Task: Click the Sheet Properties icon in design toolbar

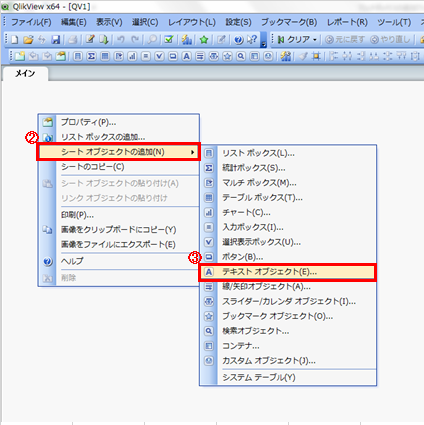Action: tap(60, 56)
